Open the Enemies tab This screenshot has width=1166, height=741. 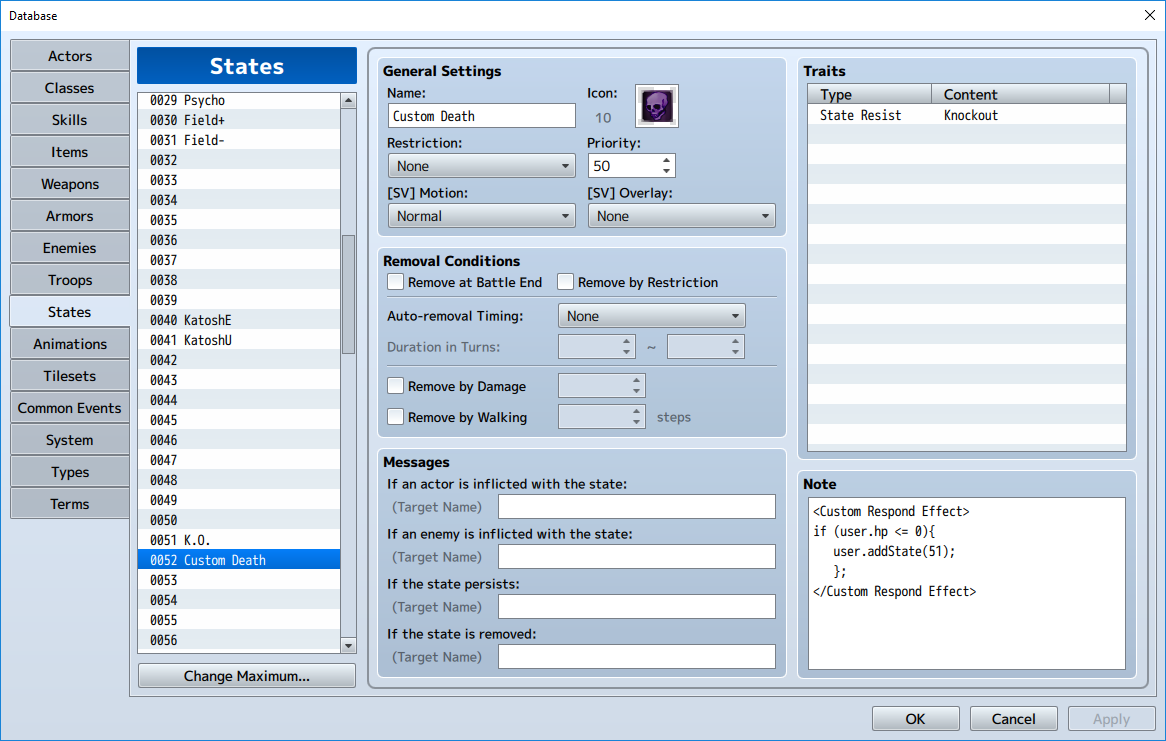point(70,248)
